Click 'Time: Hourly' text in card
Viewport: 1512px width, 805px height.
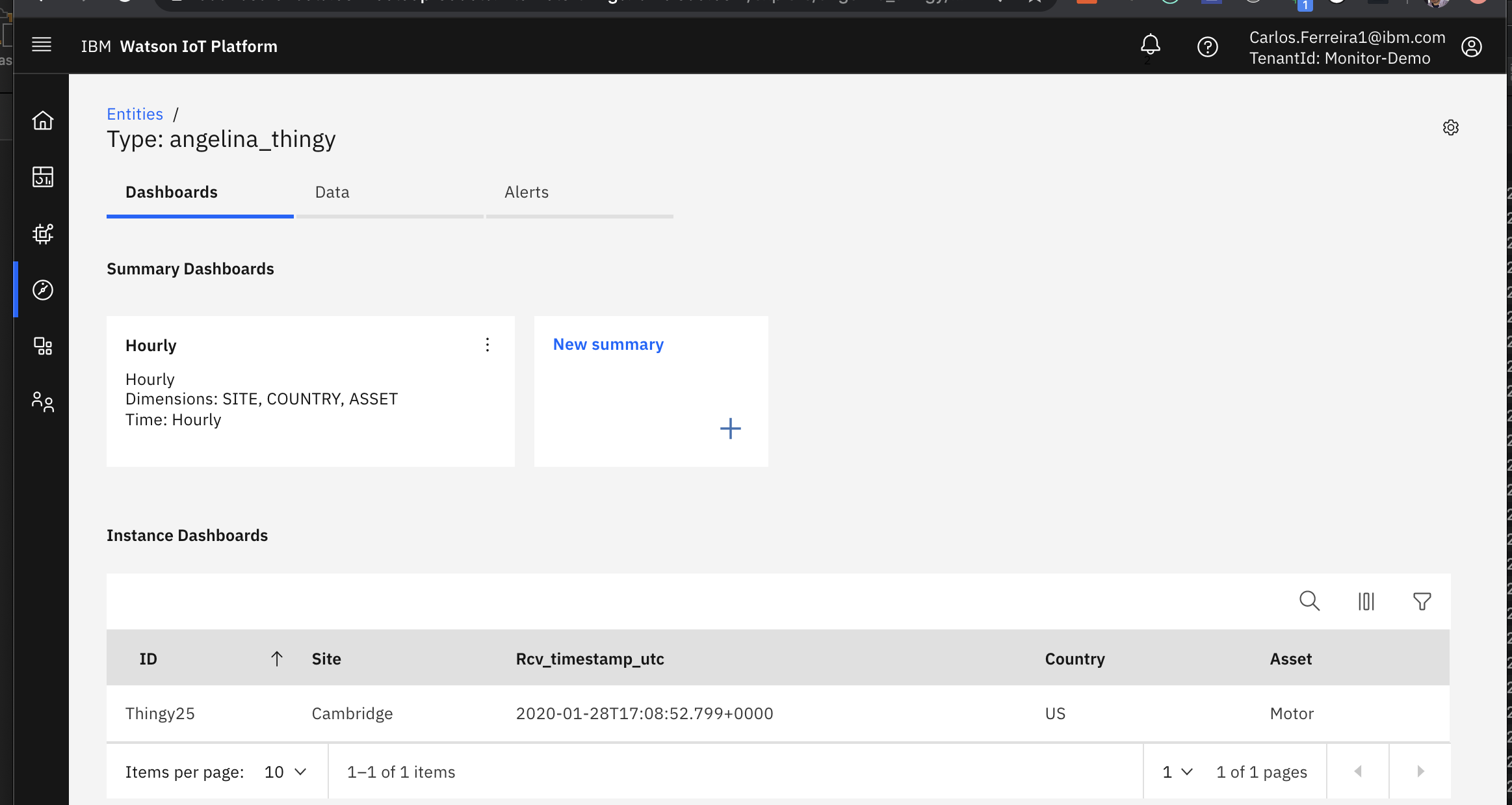[x=173, y=419]
